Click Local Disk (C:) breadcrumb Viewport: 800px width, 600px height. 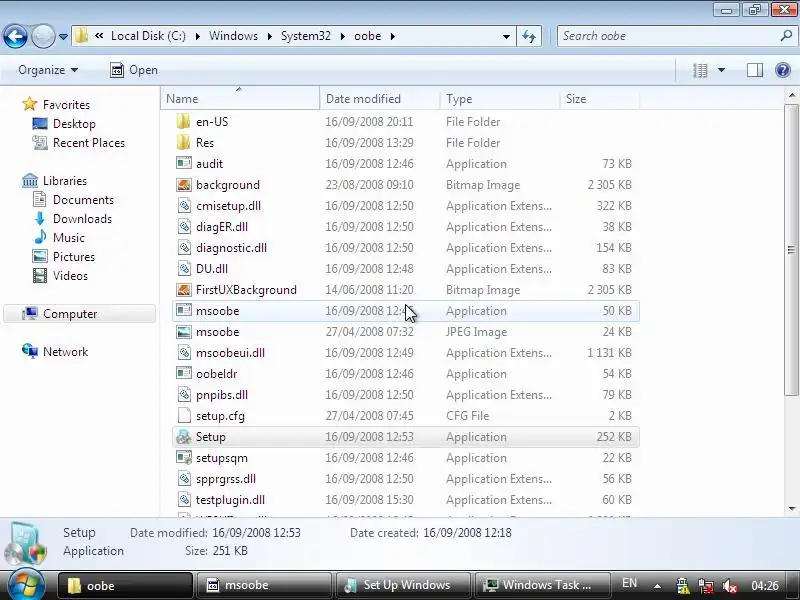148,36
